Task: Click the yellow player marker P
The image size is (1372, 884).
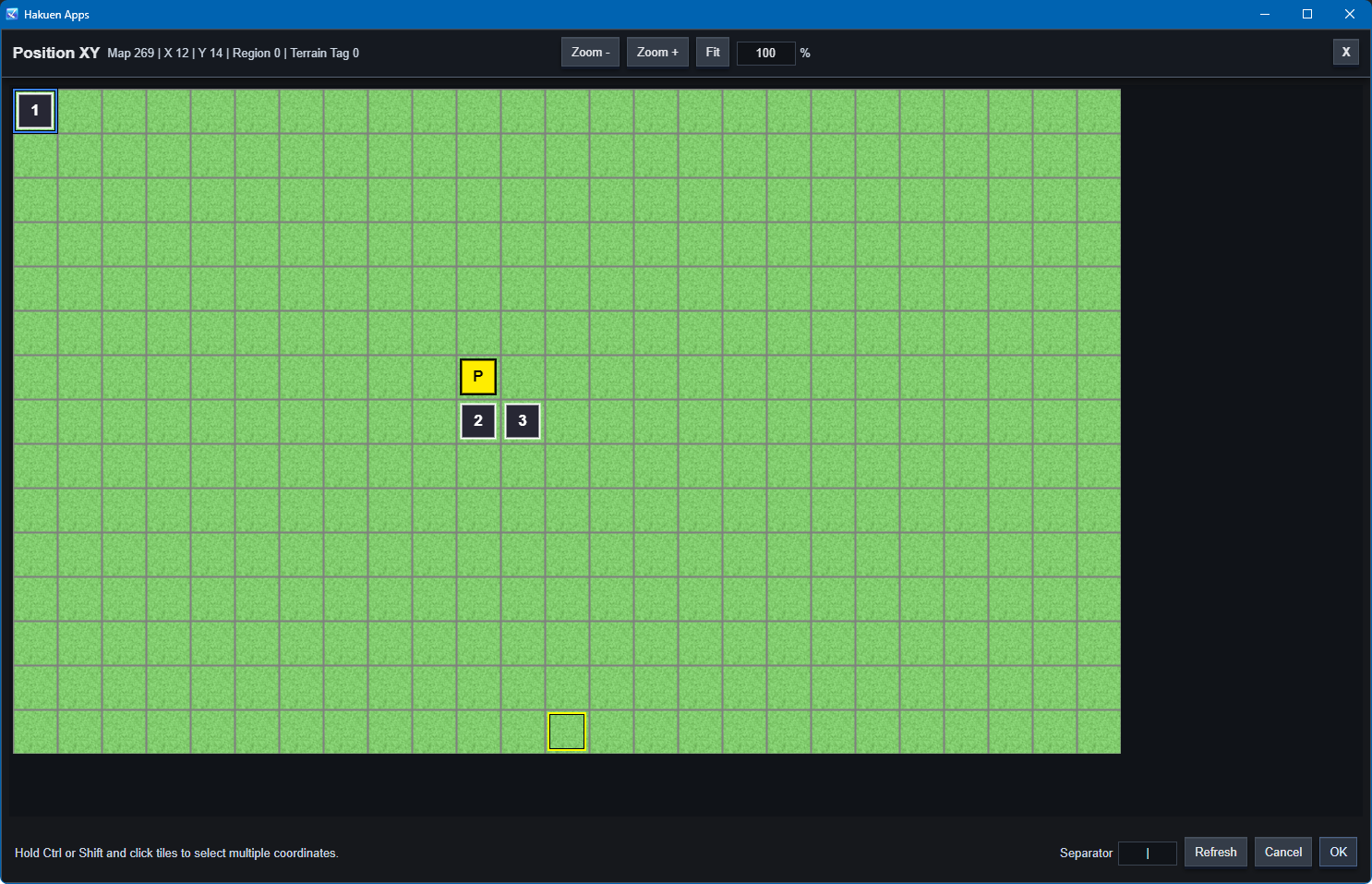Action: coord(478,377)
